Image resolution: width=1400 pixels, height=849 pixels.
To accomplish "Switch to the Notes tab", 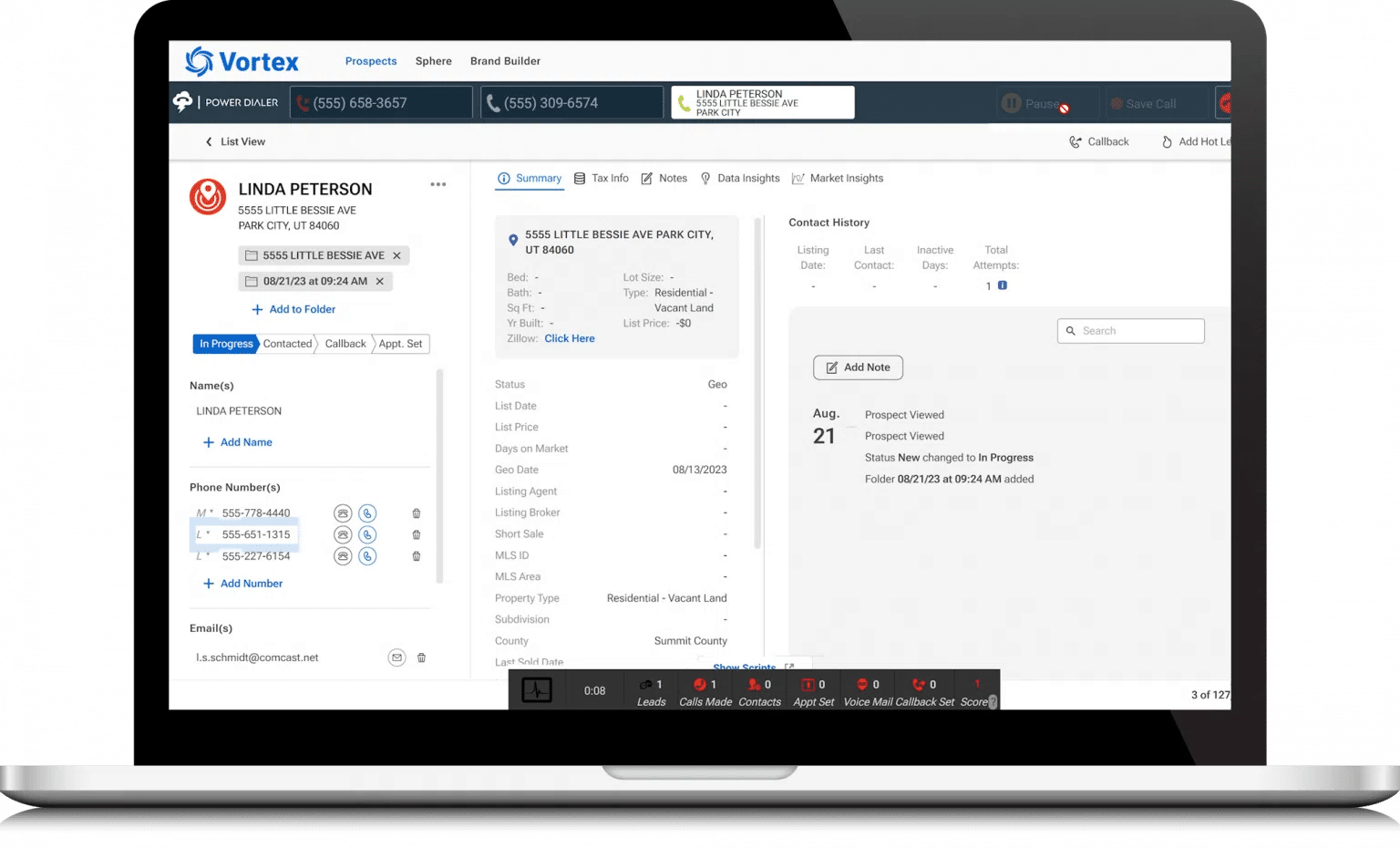I will (x=664, y=179).
